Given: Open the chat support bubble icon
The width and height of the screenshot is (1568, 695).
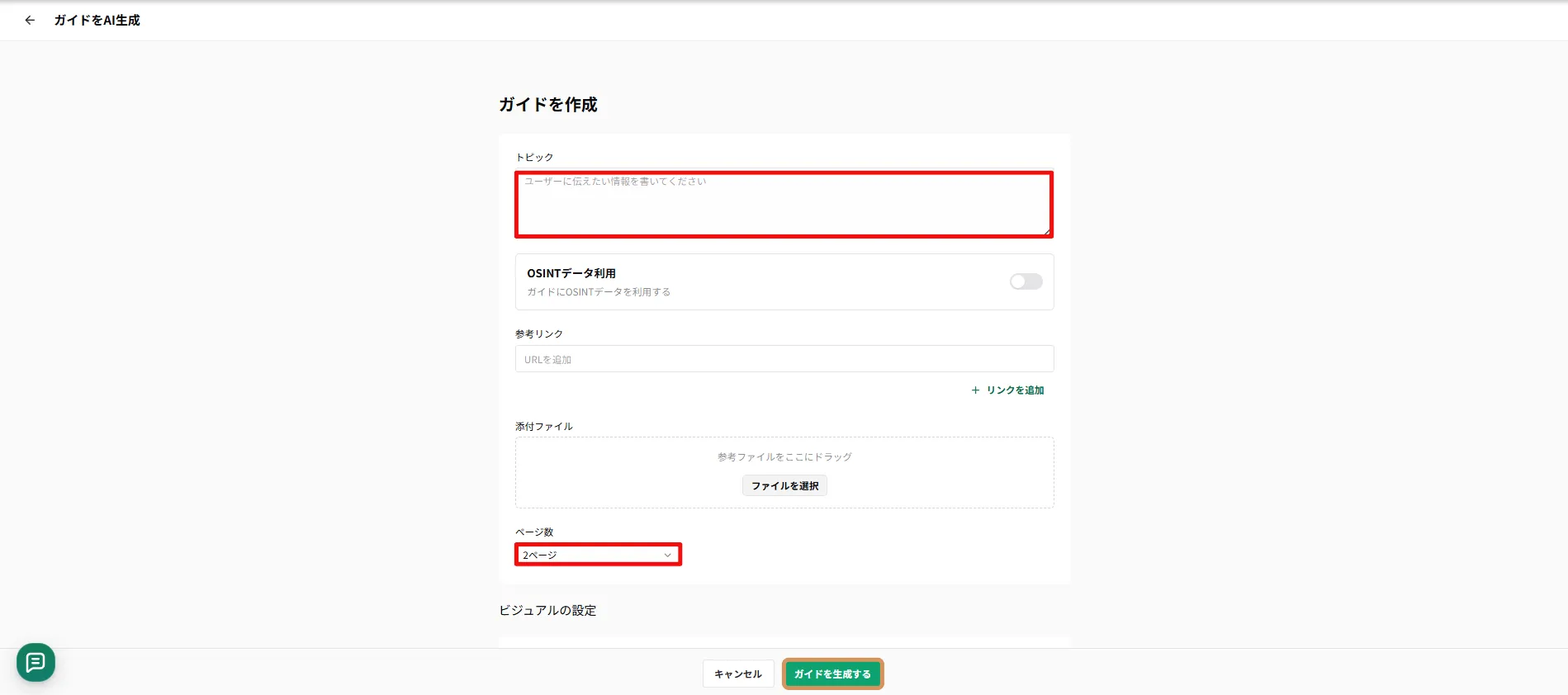Looking at the screenshot, I should pos(36,662).
